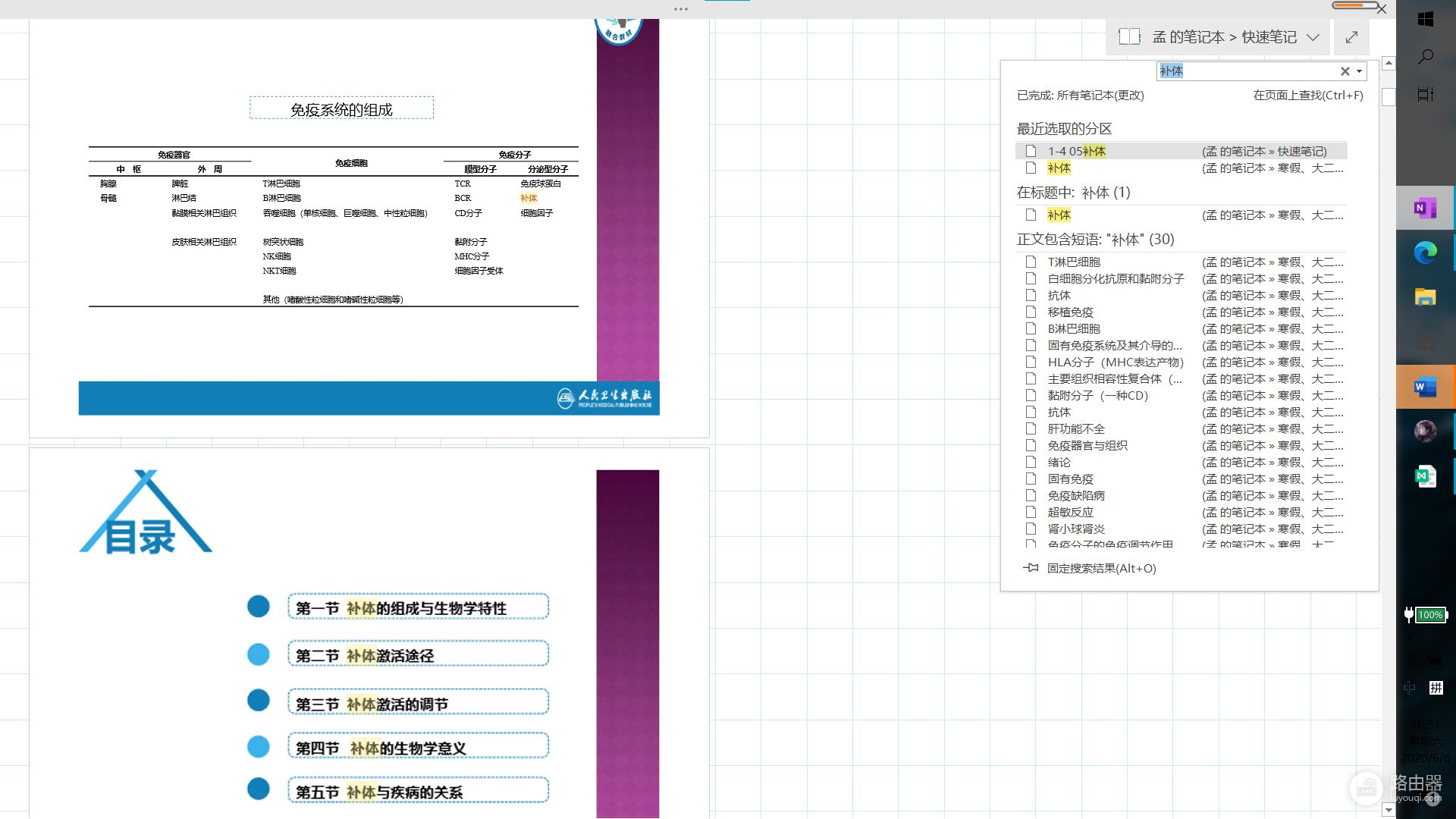This screenshot has width=1456, height=819.
Task: Click the notebook icon beside 孟 的笔记本
Action: click(x=1129, y=36)
